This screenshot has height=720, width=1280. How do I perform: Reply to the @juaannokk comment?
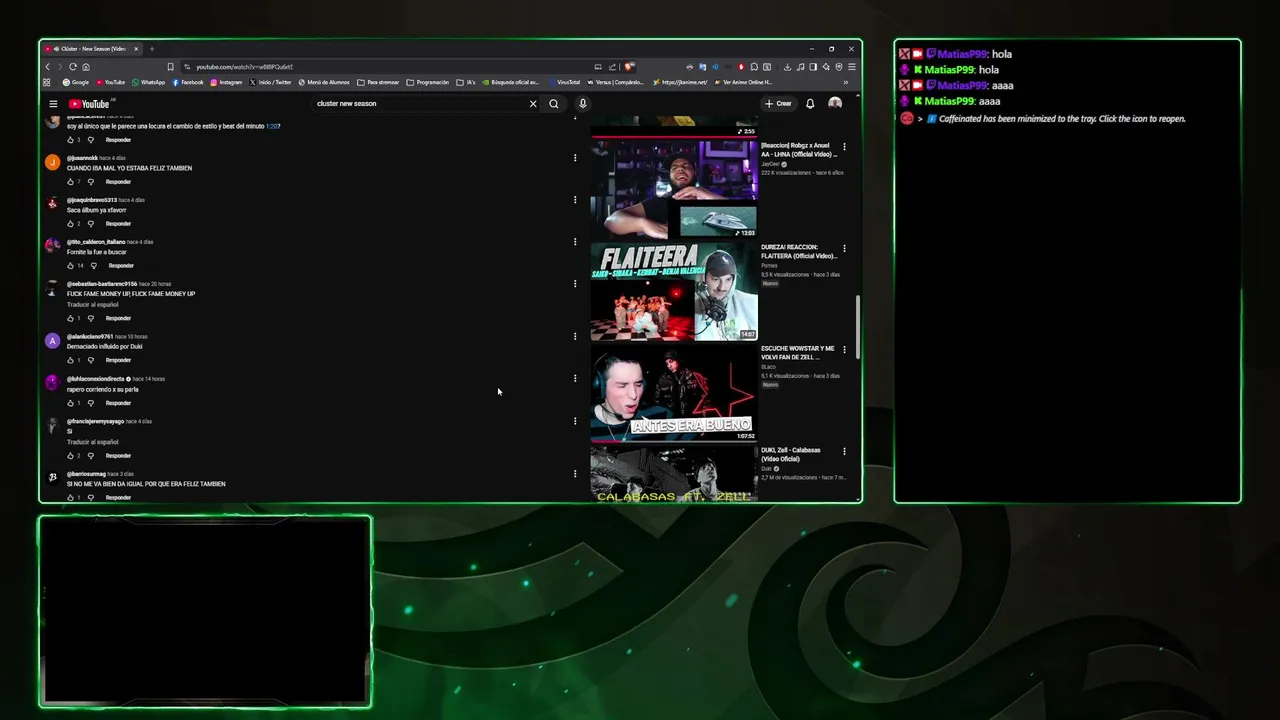[118, 182]
